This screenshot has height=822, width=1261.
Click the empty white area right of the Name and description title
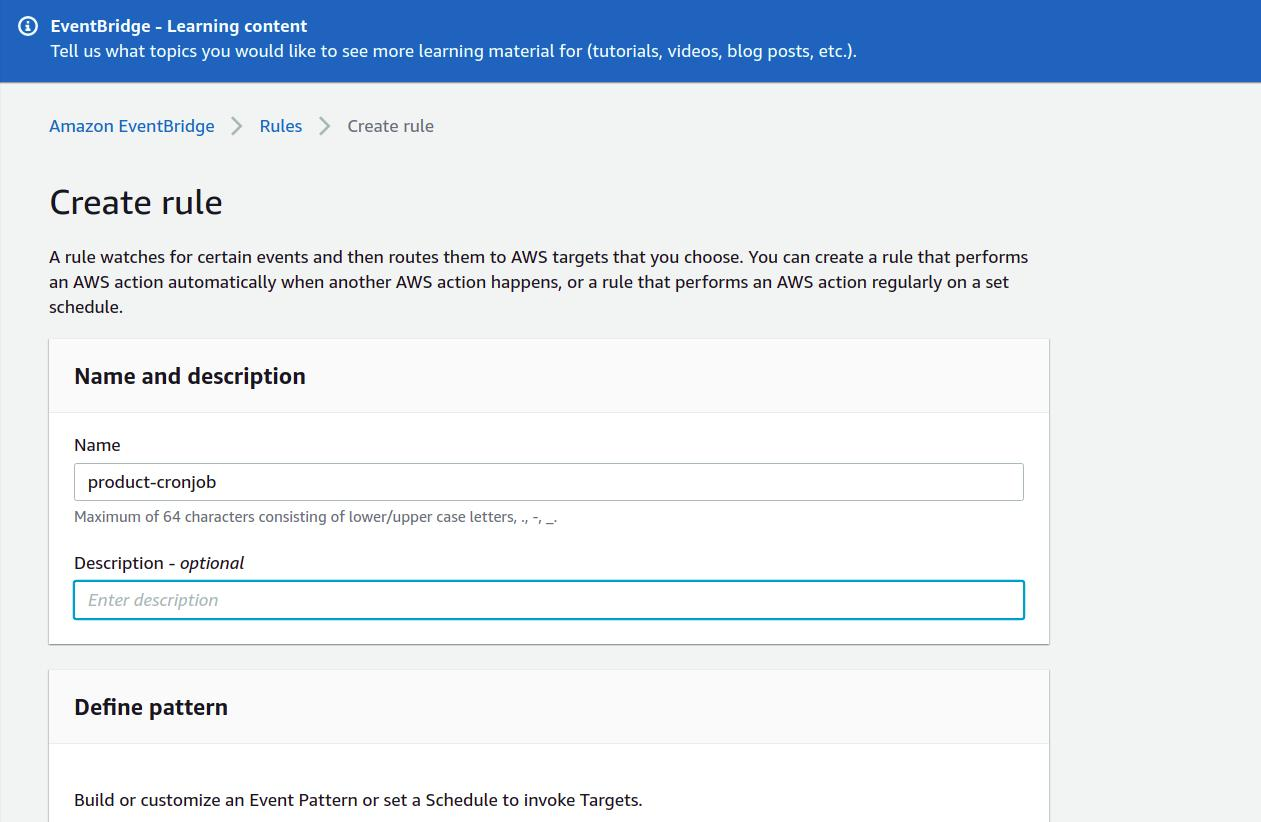click(x=680, y=376)
